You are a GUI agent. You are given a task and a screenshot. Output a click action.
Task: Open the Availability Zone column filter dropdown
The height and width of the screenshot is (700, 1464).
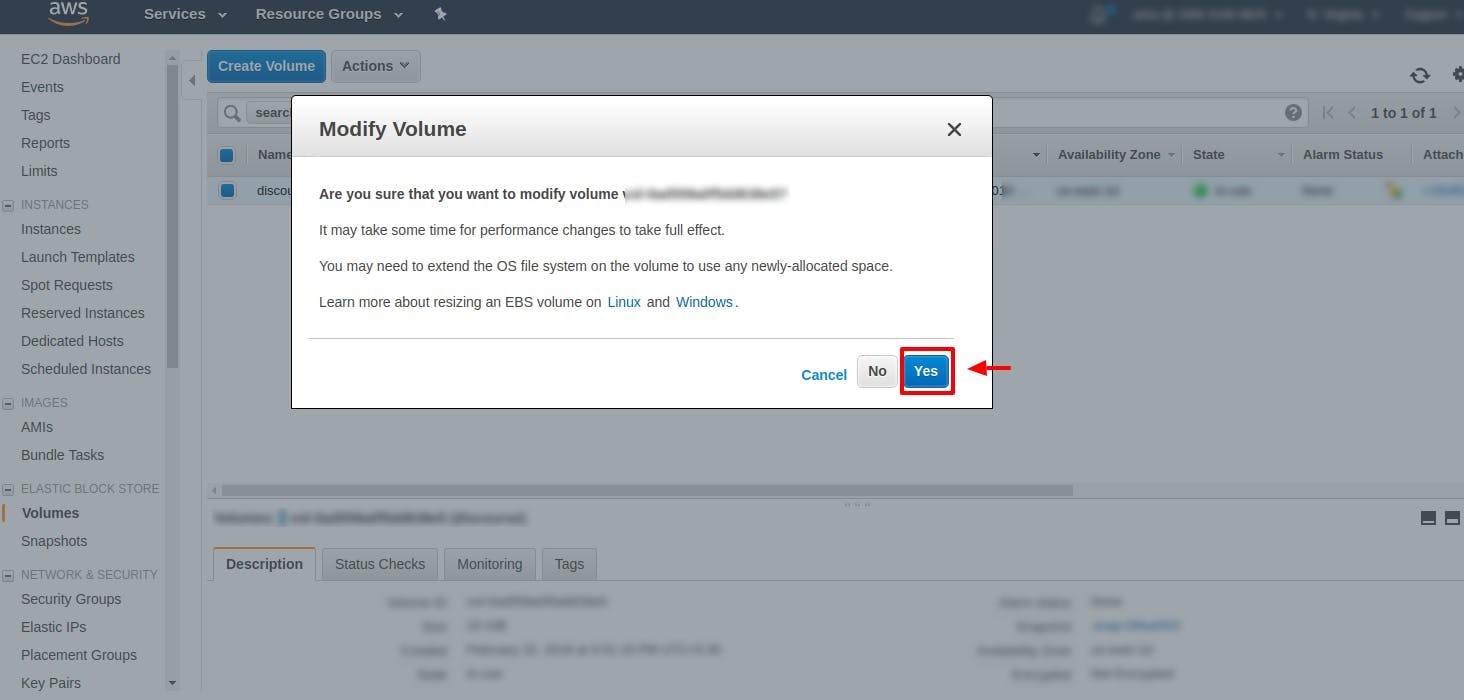(x=1172, y=155)
